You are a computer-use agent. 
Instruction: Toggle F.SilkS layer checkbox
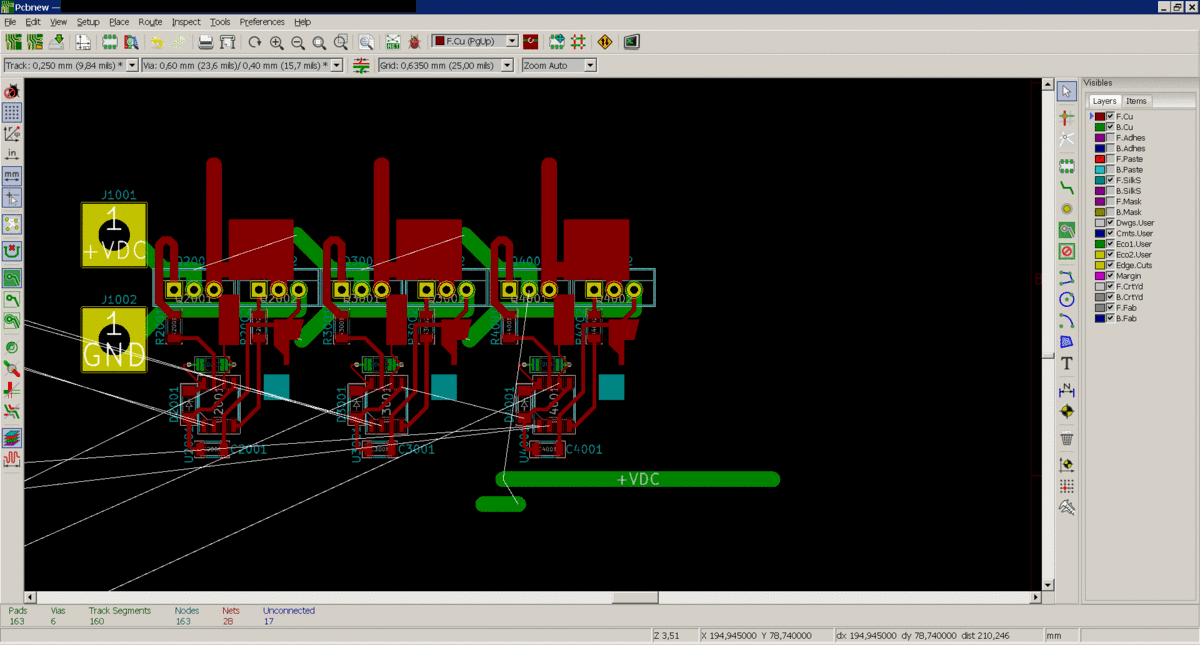pyautogui.click(x=1110, y=180)
